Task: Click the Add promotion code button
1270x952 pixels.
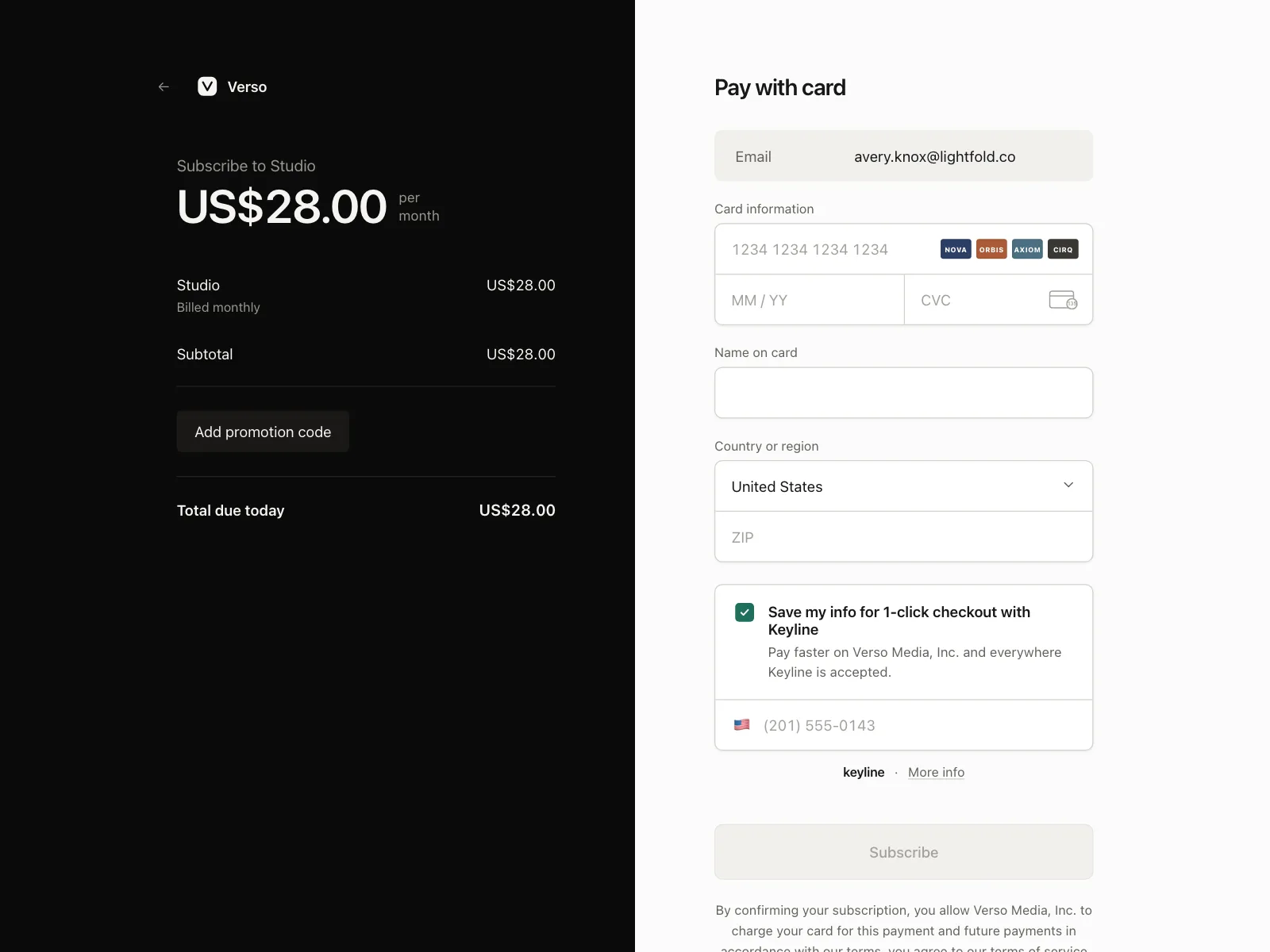Action: click(263, 432)
